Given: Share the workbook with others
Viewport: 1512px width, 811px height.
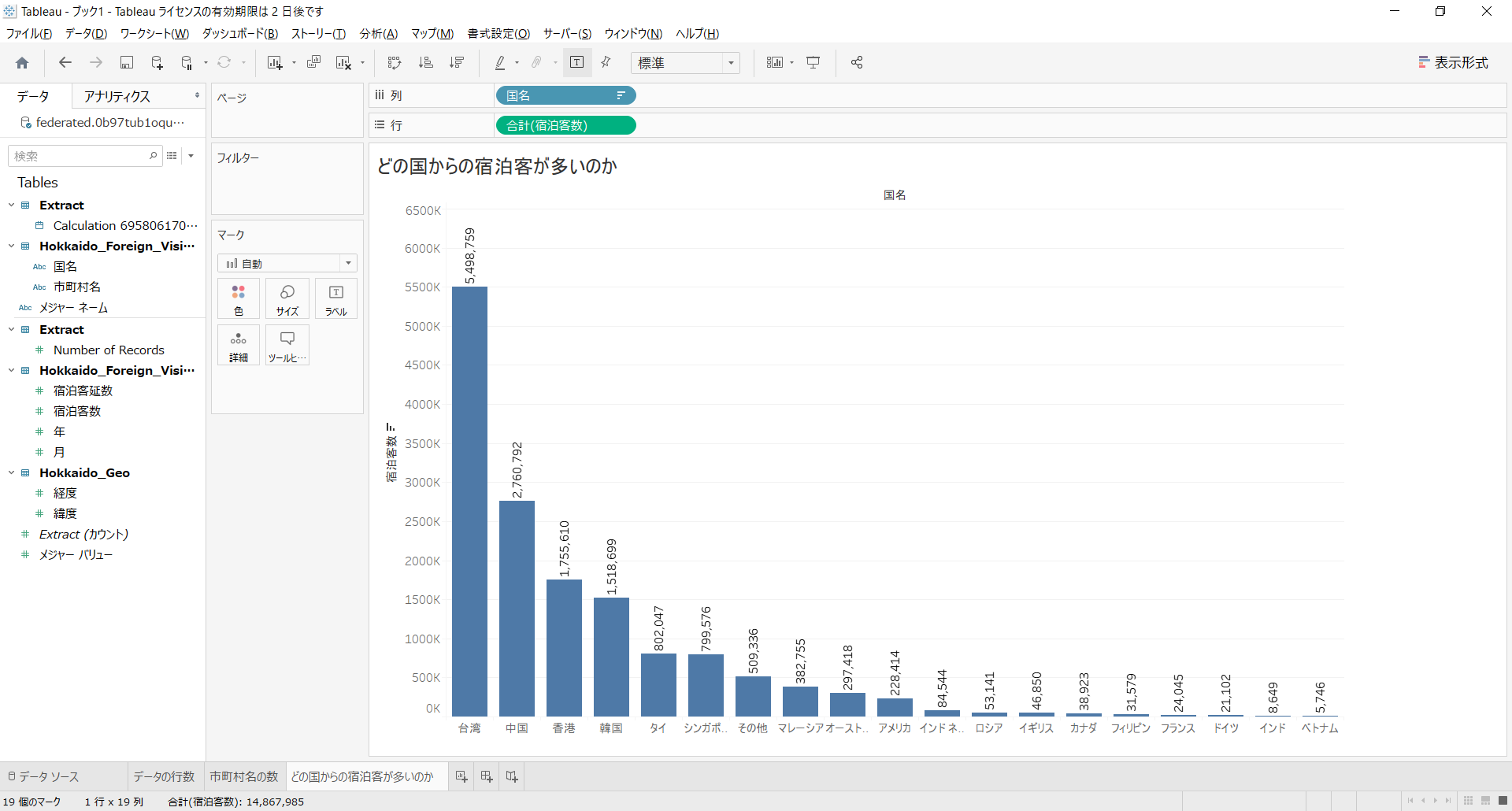Looking at the screenshot, I should pyautogui.click(x=857, y=63).
